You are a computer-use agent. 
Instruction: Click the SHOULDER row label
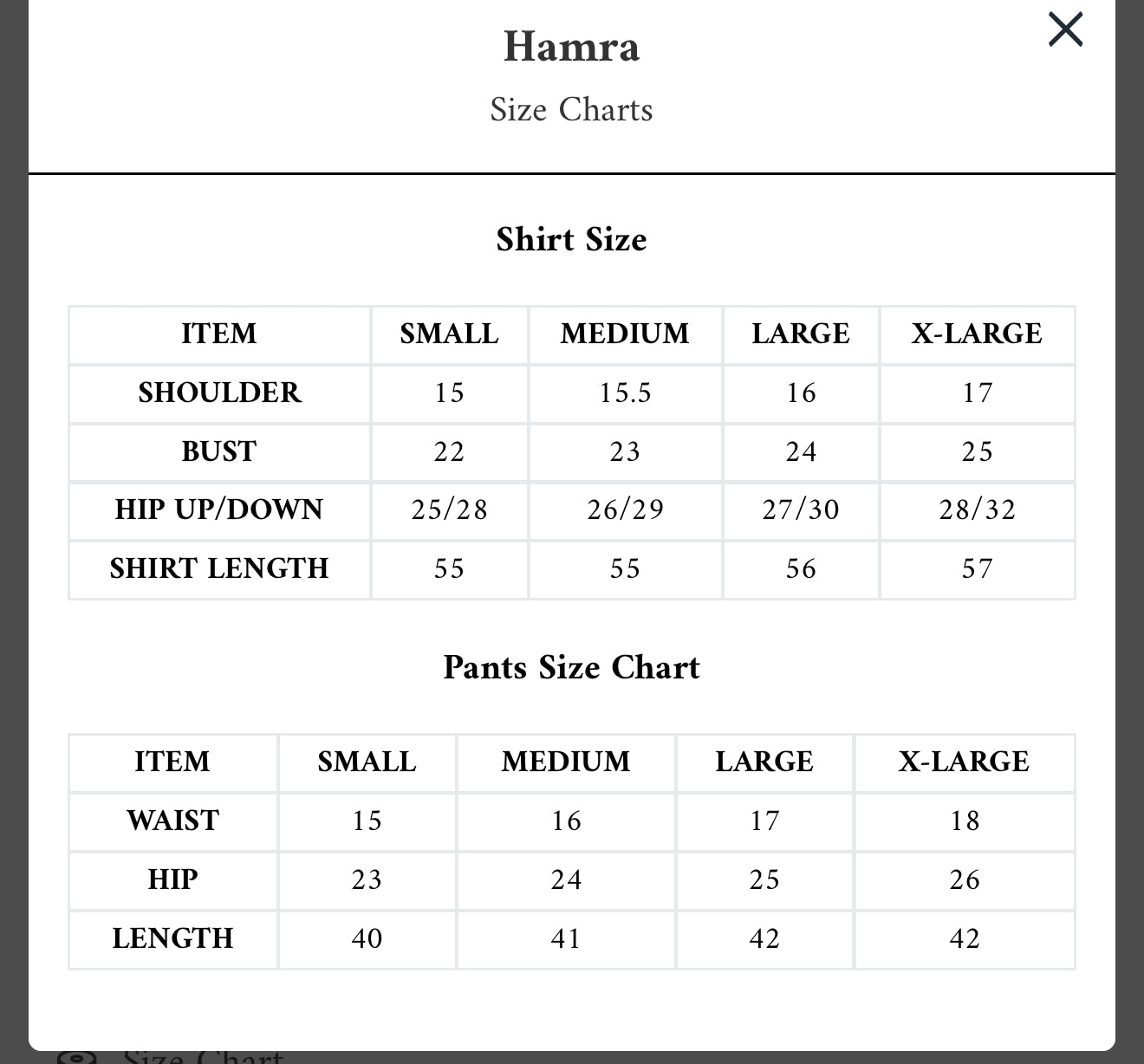point(219,393)
